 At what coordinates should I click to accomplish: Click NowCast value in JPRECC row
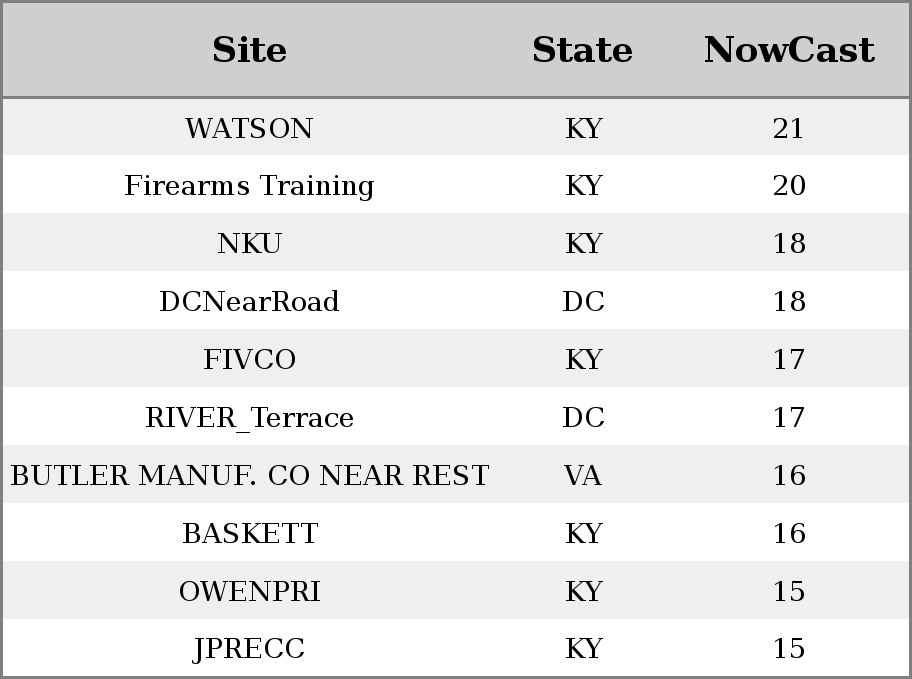789,649
